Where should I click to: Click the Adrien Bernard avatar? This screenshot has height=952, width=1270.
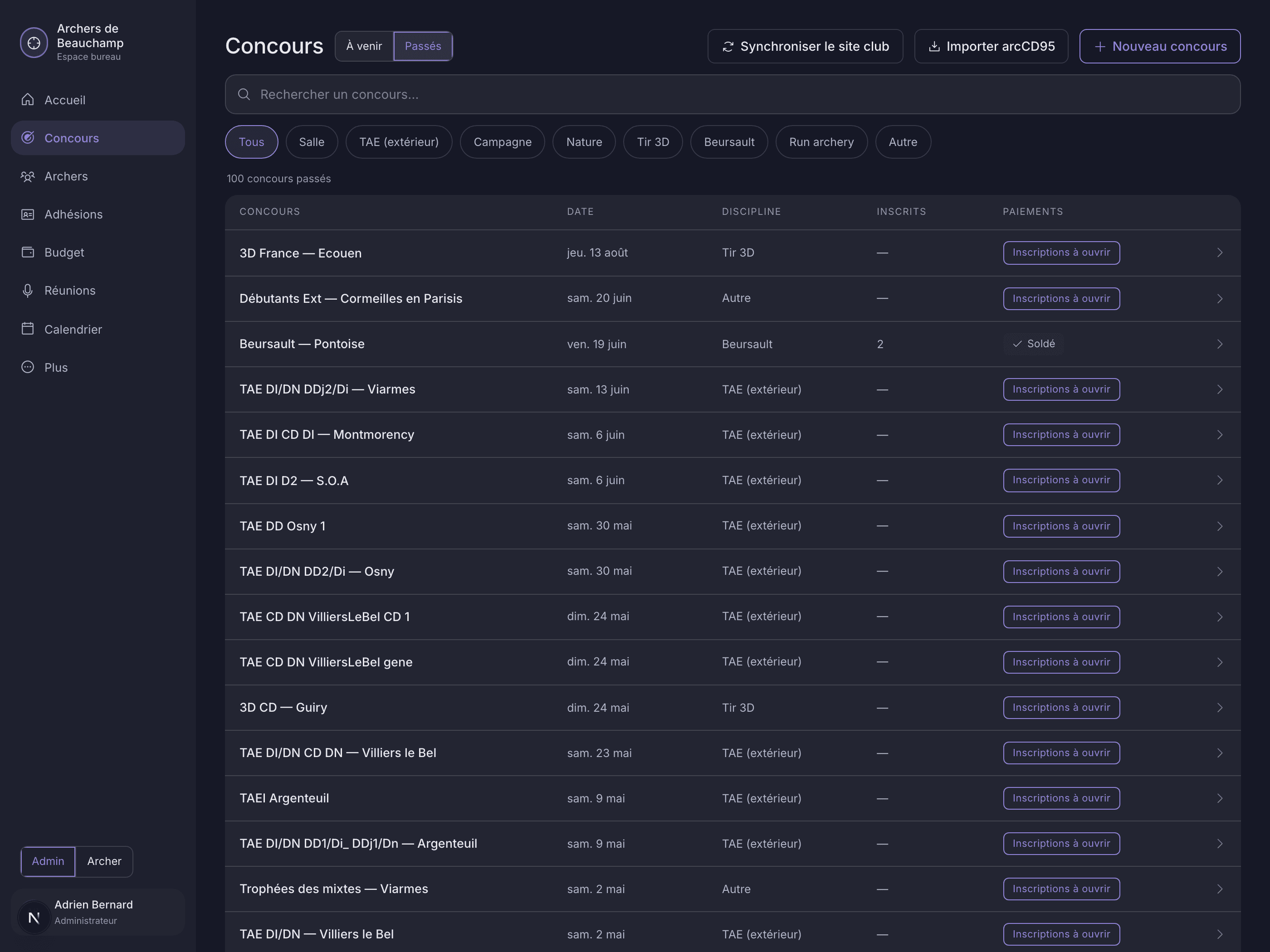34,918
